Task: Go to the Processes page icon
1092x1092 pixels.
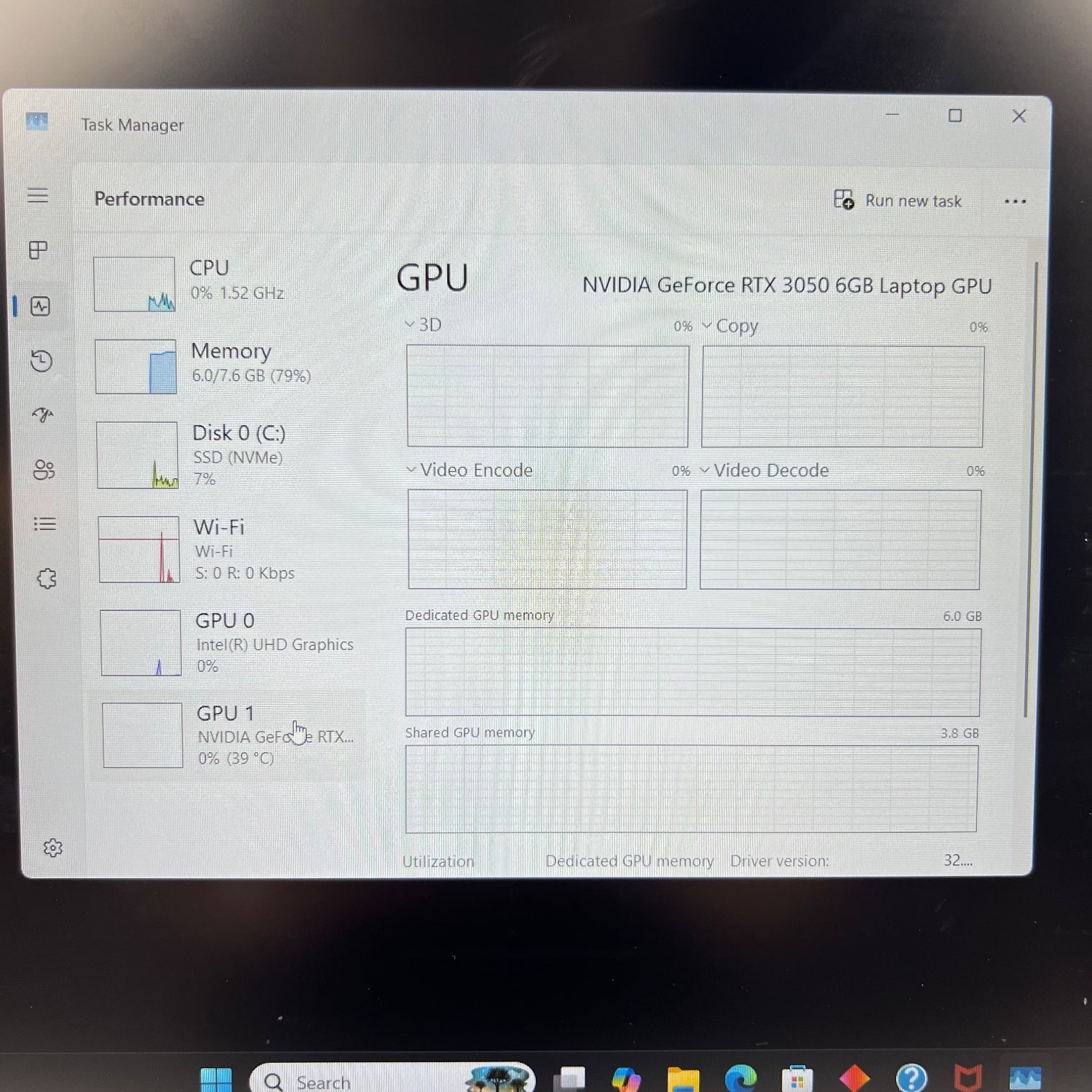Action: (x=39, y=250)
